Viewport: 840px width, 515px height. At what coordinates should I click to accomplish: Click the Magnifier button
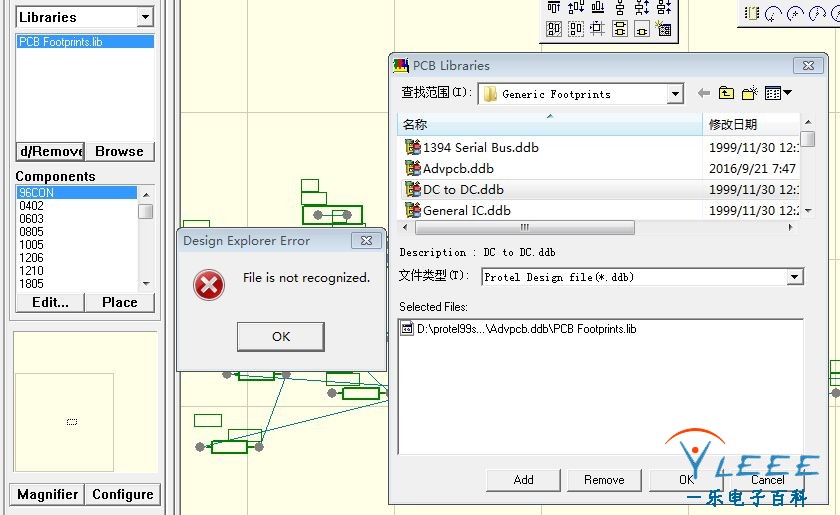pyautogui.click(x=47, y=494)
